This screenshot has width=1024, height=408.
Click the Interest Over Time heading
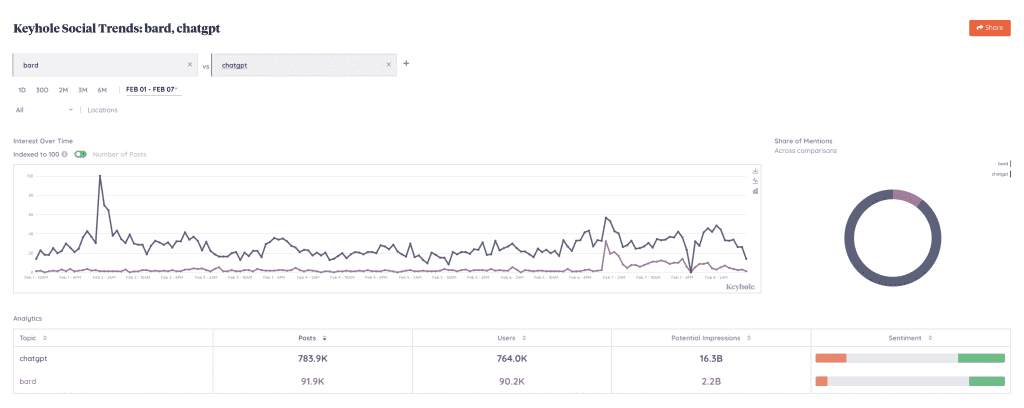(43, 141)
